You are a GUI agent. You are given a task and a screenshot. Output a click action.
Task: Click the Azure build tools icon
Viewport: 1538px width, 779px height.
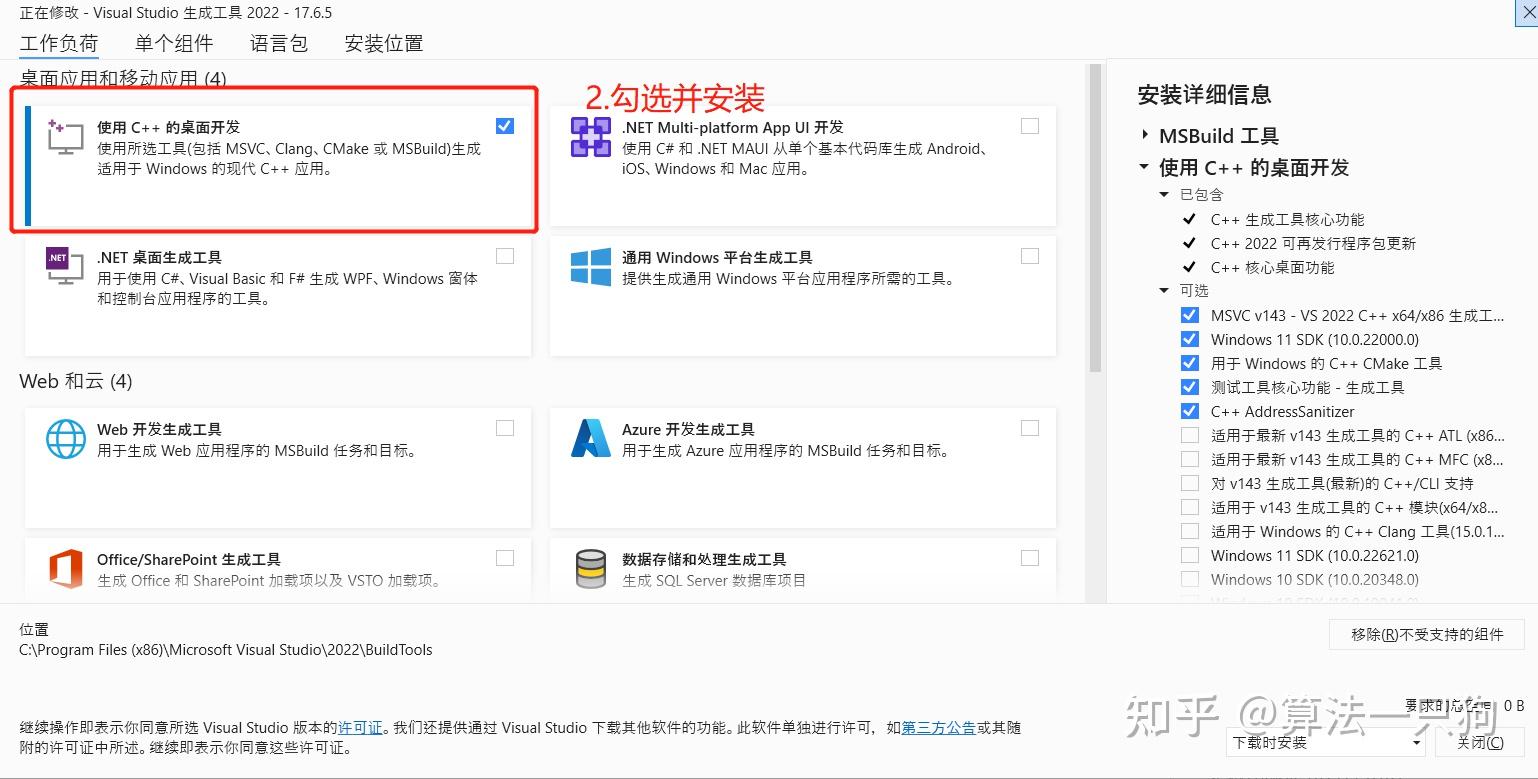[x=590, y=438]
